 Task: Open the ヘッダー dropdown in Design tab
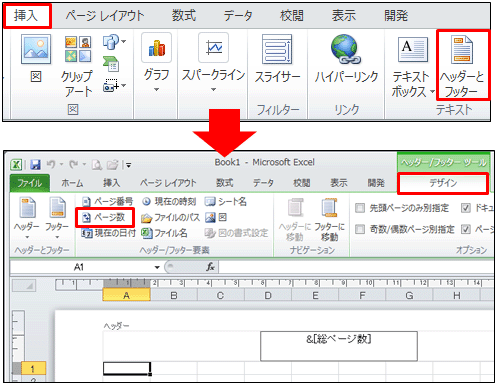pos(27,219)
